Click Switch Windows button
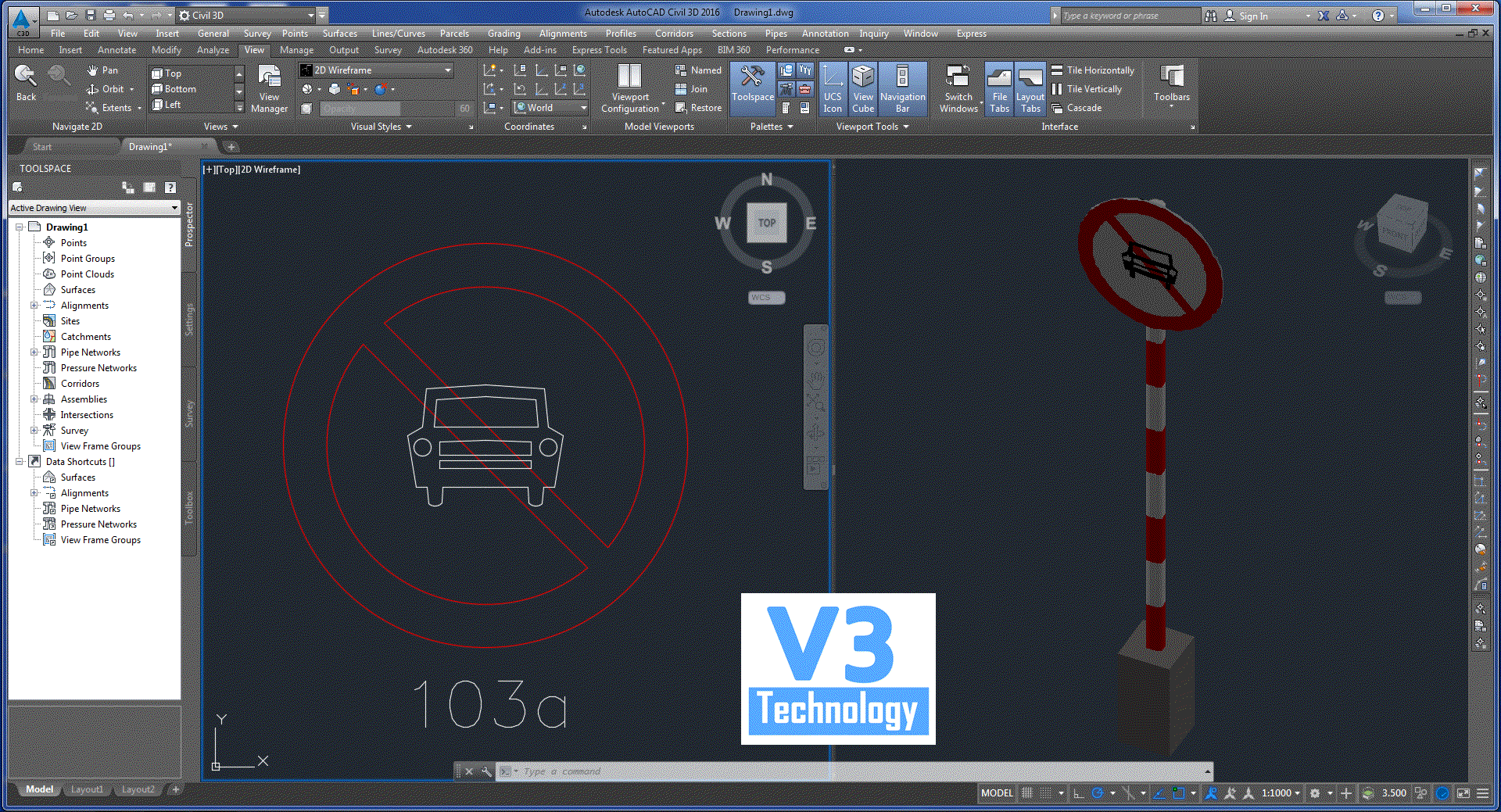This screenshot has height=812, width=1501. pyautogui.click(x=958, y=89)
